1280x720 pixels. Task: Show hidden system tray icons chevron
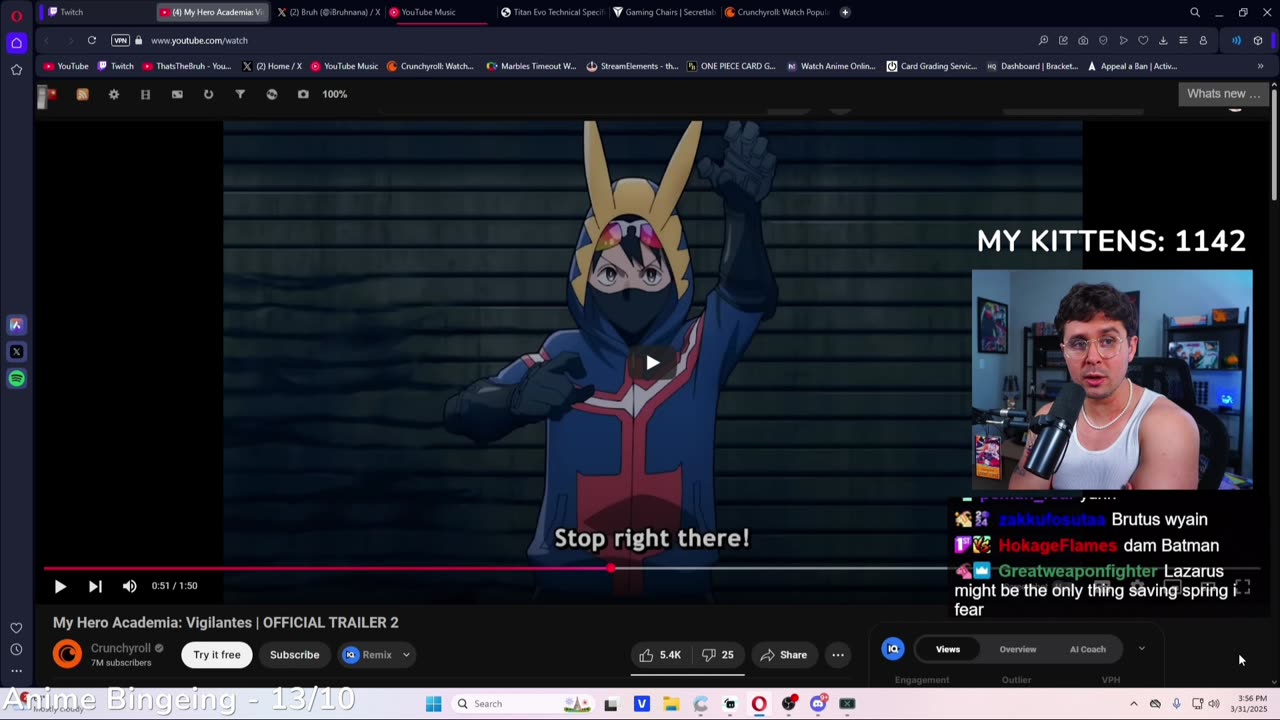[x=1133, y=704]
